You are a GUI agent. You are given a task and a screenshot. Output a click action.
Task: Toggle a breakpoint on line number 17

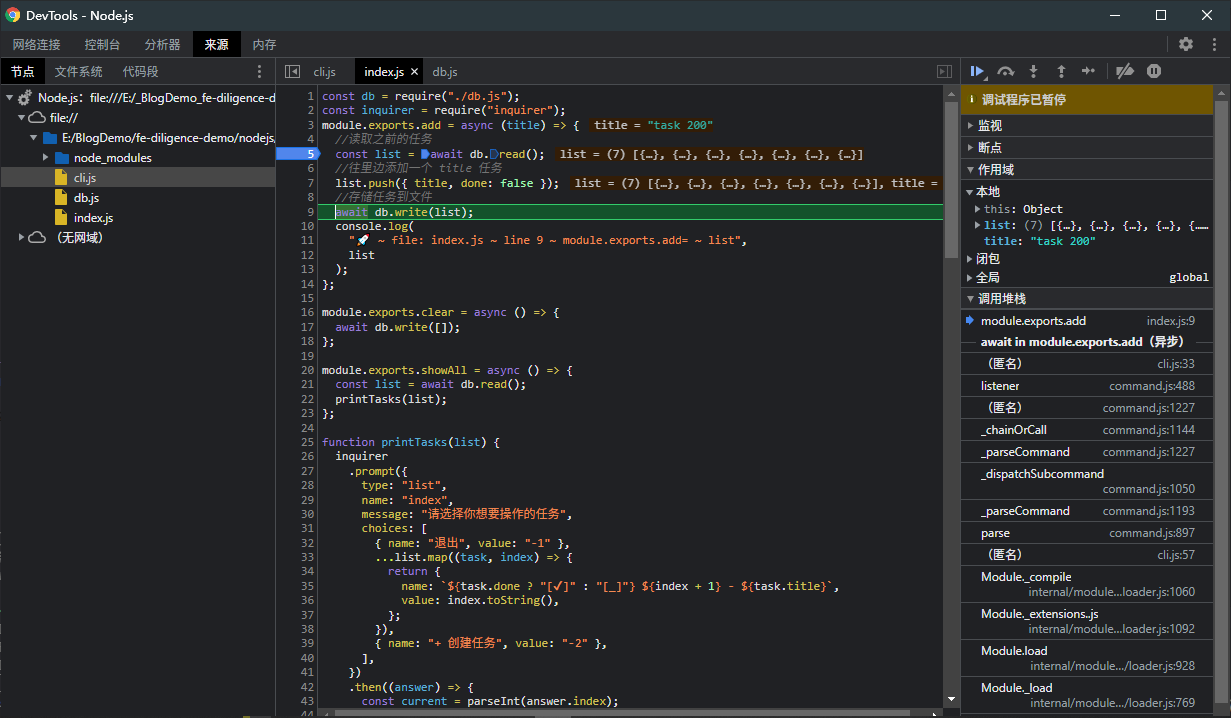pyautogui.click(x=308, y=327)
